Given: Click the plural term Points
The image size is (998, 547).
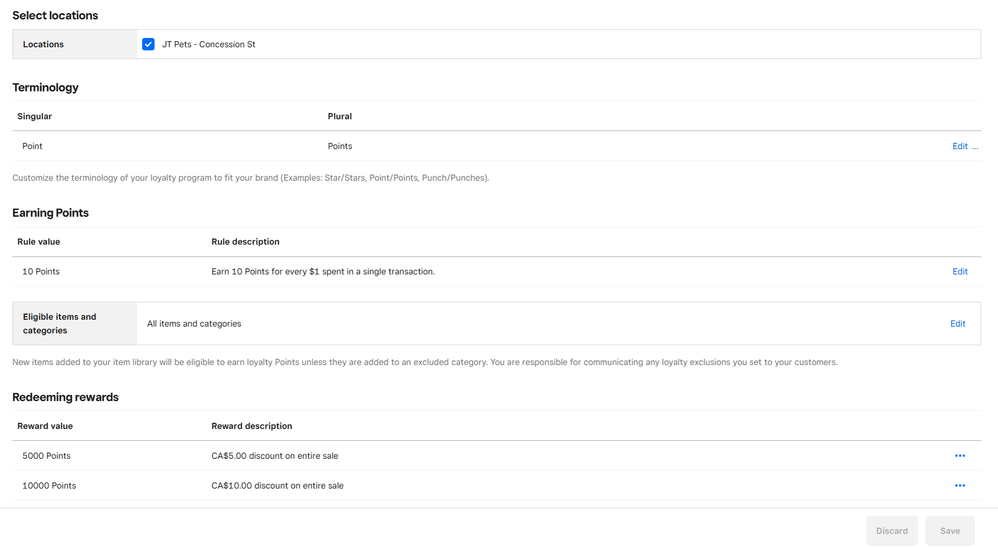Looking at the screenshot, I should point(340,146).
